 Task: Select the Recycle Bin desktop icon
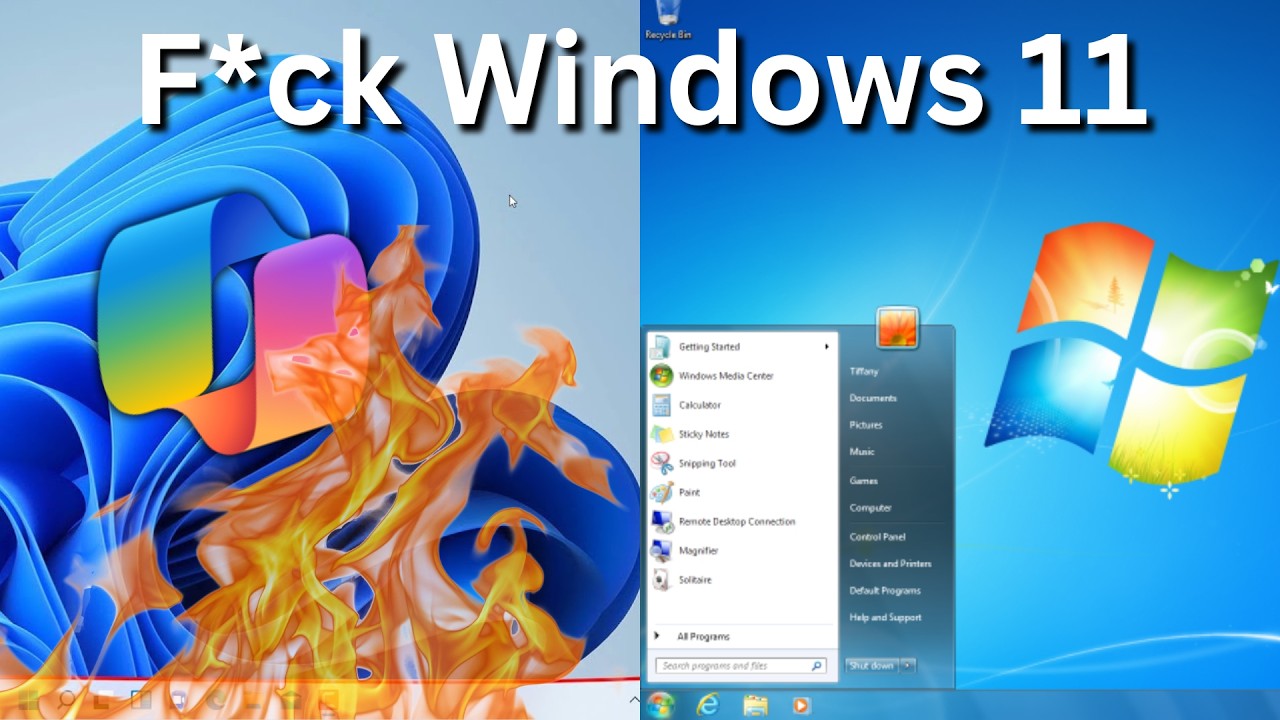[668, 20]
